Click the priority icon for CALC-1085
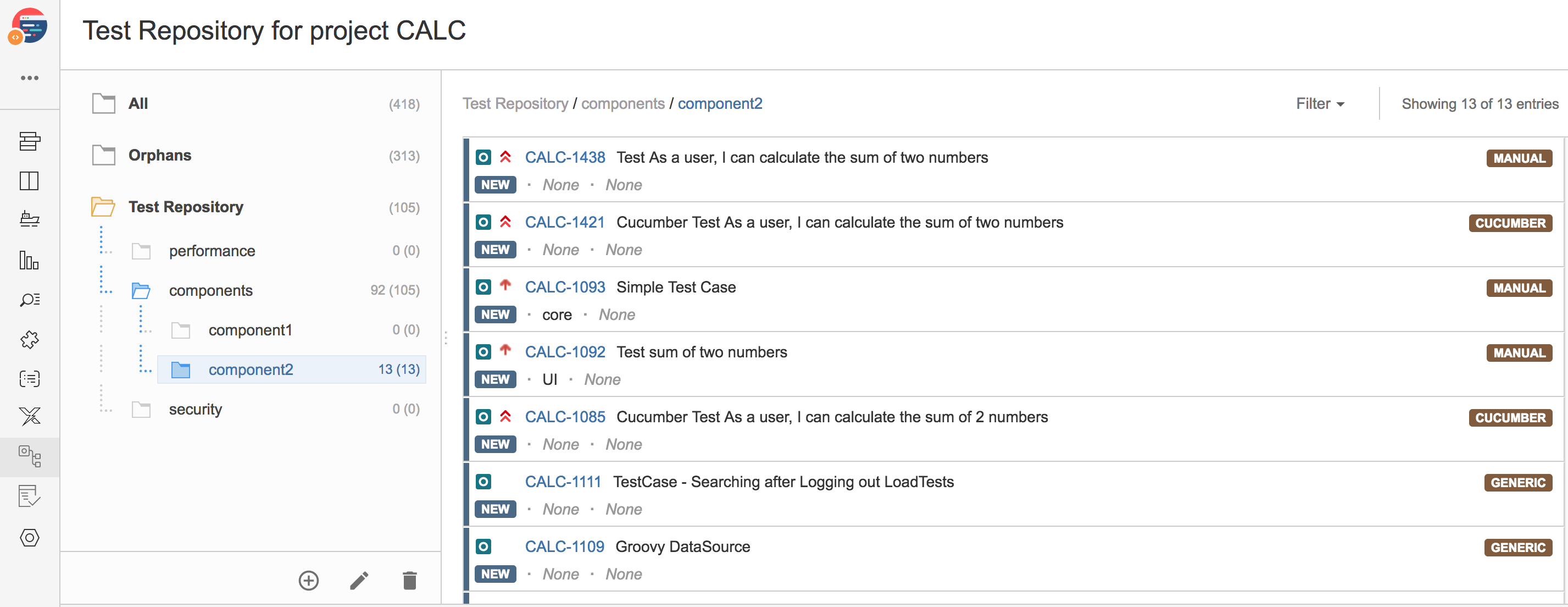Viewport: 1568px width, 607px height. [505, 416]
